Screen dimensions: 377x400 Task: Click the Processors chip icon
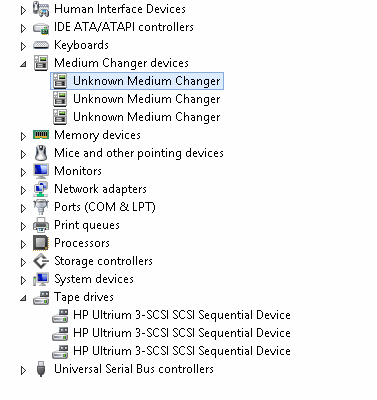click(x=41, y=243)
